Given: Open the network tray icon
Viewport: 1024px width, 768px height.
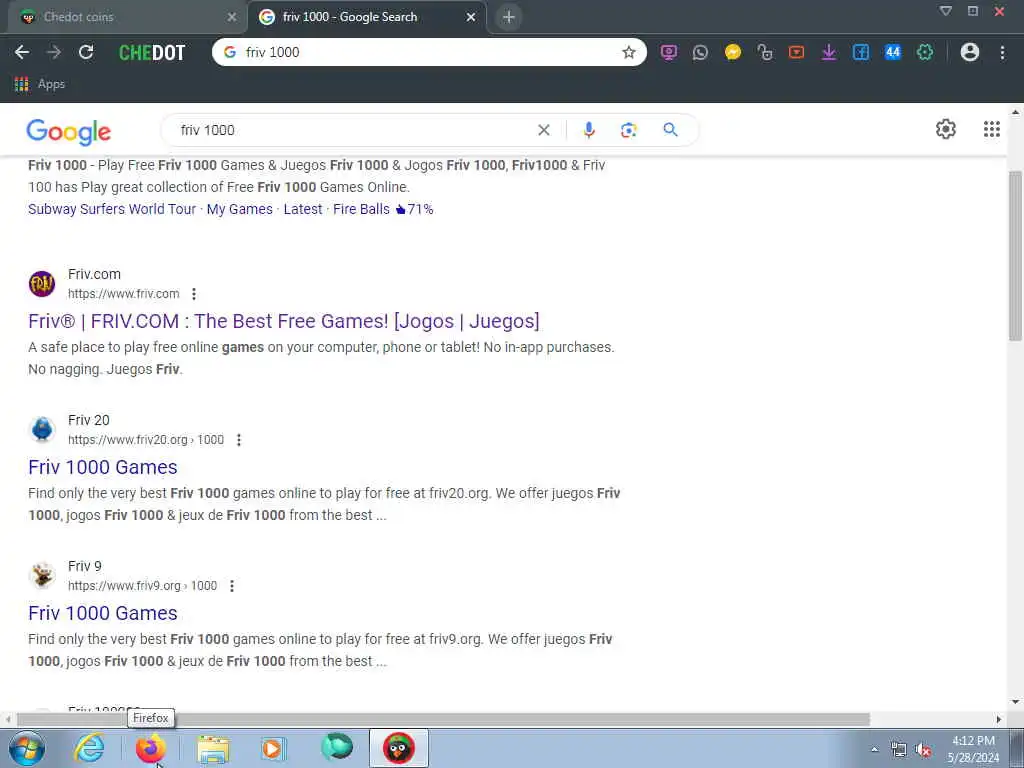Looking at the screenshot, I should coord(899,750).
